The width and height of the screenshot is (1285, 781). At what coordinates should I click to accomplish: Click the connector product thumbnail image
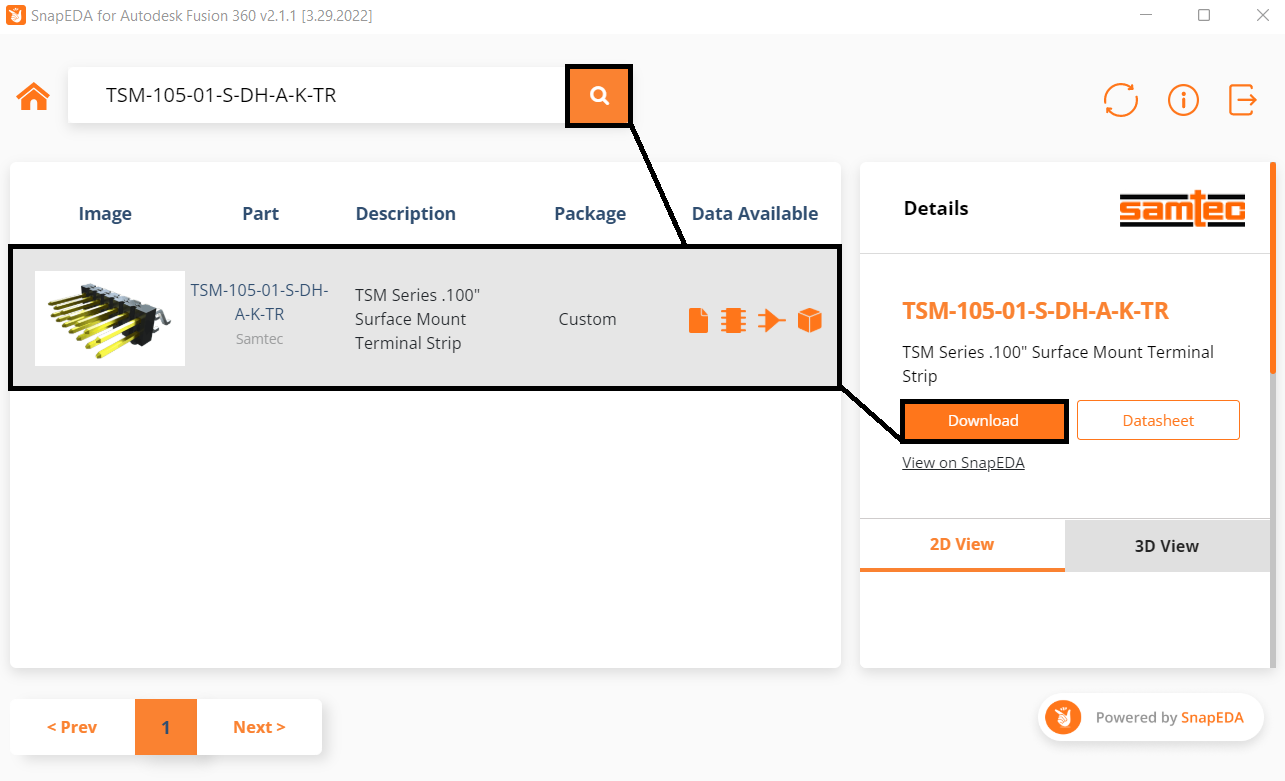coord(110,318)
